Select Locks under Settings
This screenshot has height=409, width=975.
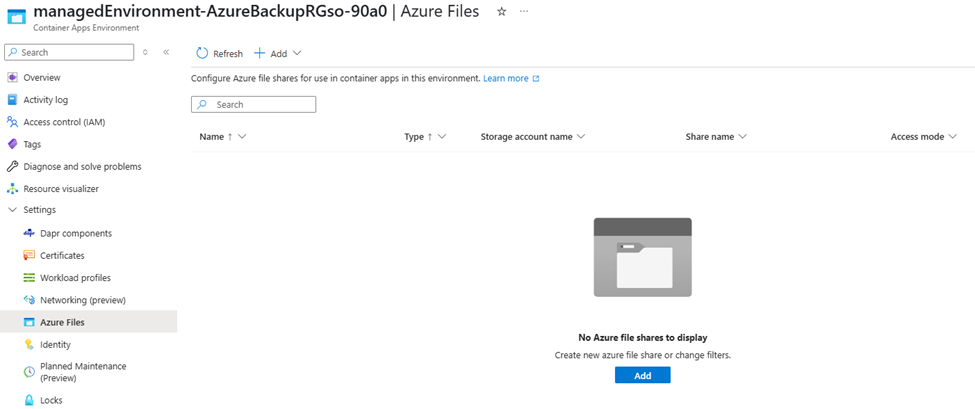point(51,400)
